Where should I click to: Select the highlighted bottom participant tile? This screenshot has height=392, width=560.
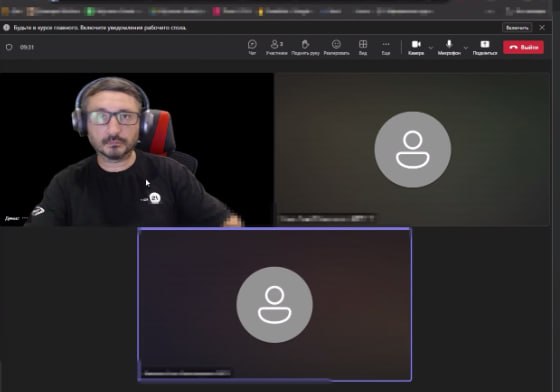tap(274, 305)
